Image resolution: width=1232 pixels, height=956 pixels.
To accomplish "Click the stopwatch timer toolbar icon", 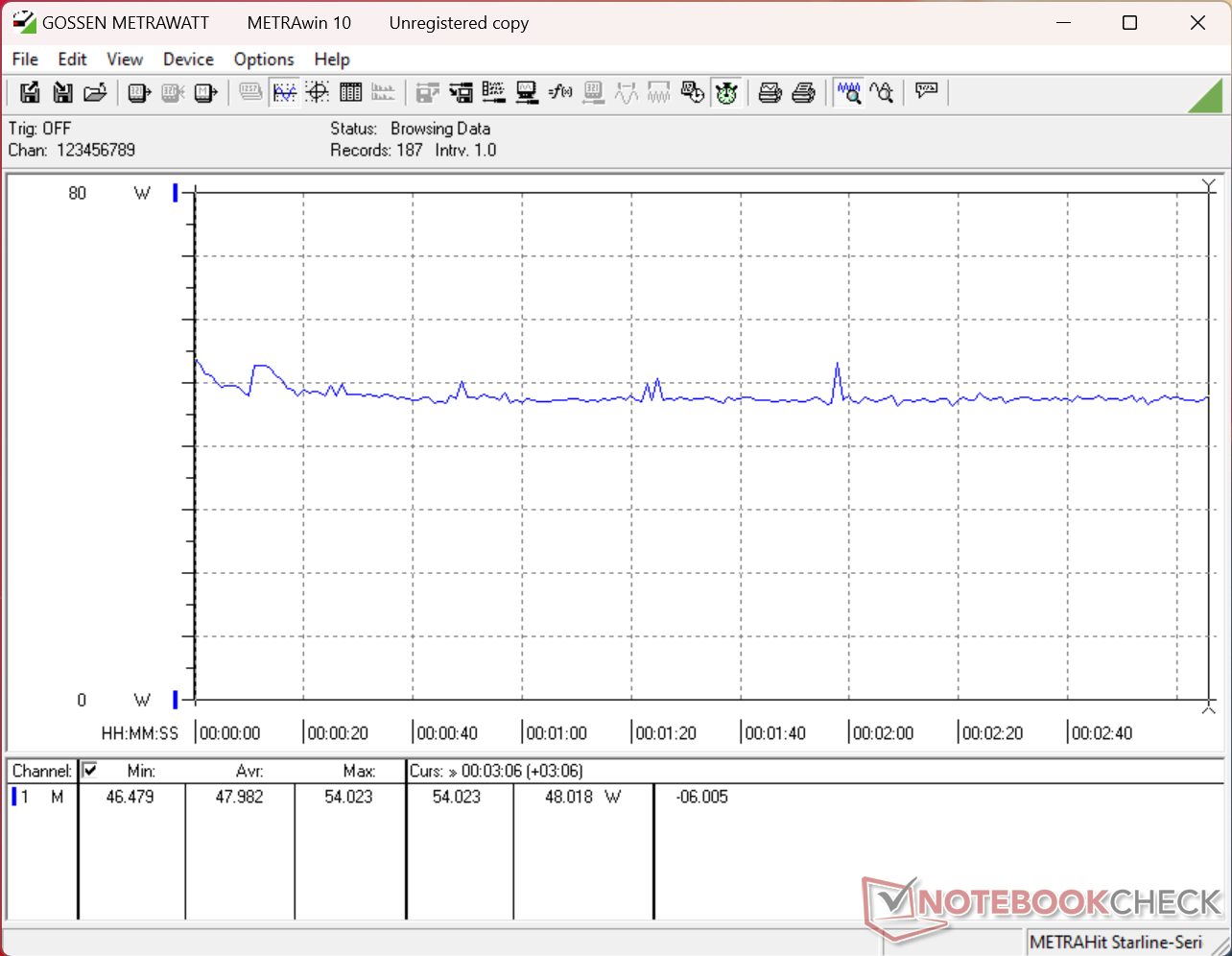I will tap(726, 92).
